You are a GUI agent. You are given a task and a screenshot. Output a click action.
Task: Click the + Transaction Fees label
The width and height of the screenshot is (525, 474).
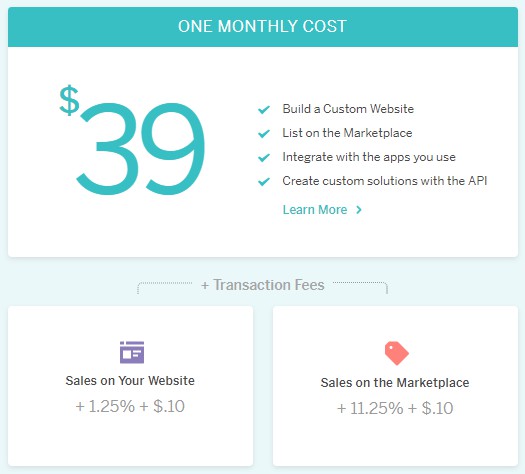pos(263,285)
